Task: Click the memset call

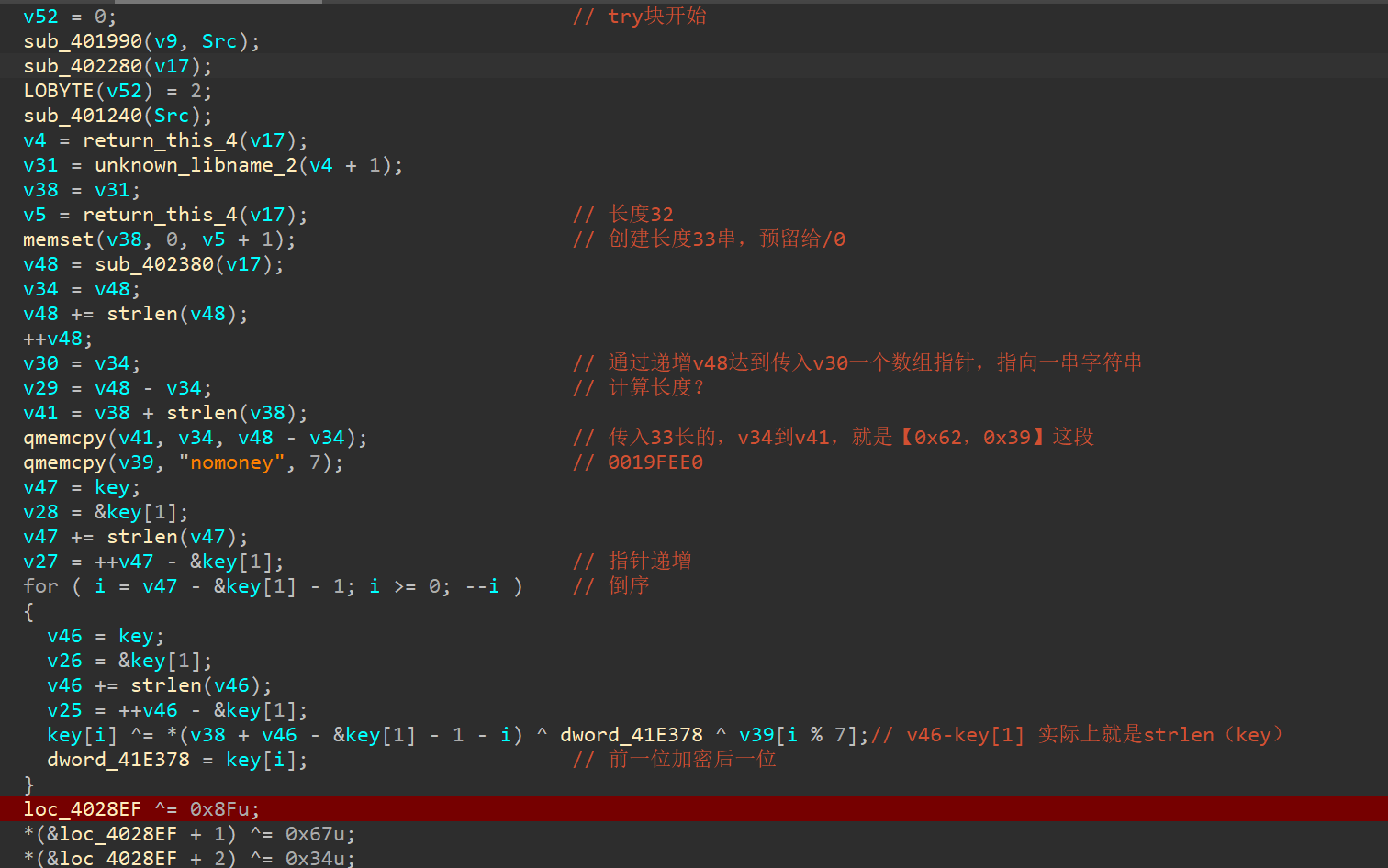Action: [x=59, y=239]
